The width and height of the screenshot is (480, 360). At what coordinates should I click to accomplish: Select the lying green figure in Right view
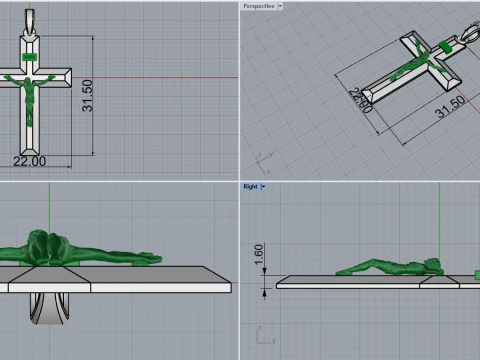pos(390,267)
